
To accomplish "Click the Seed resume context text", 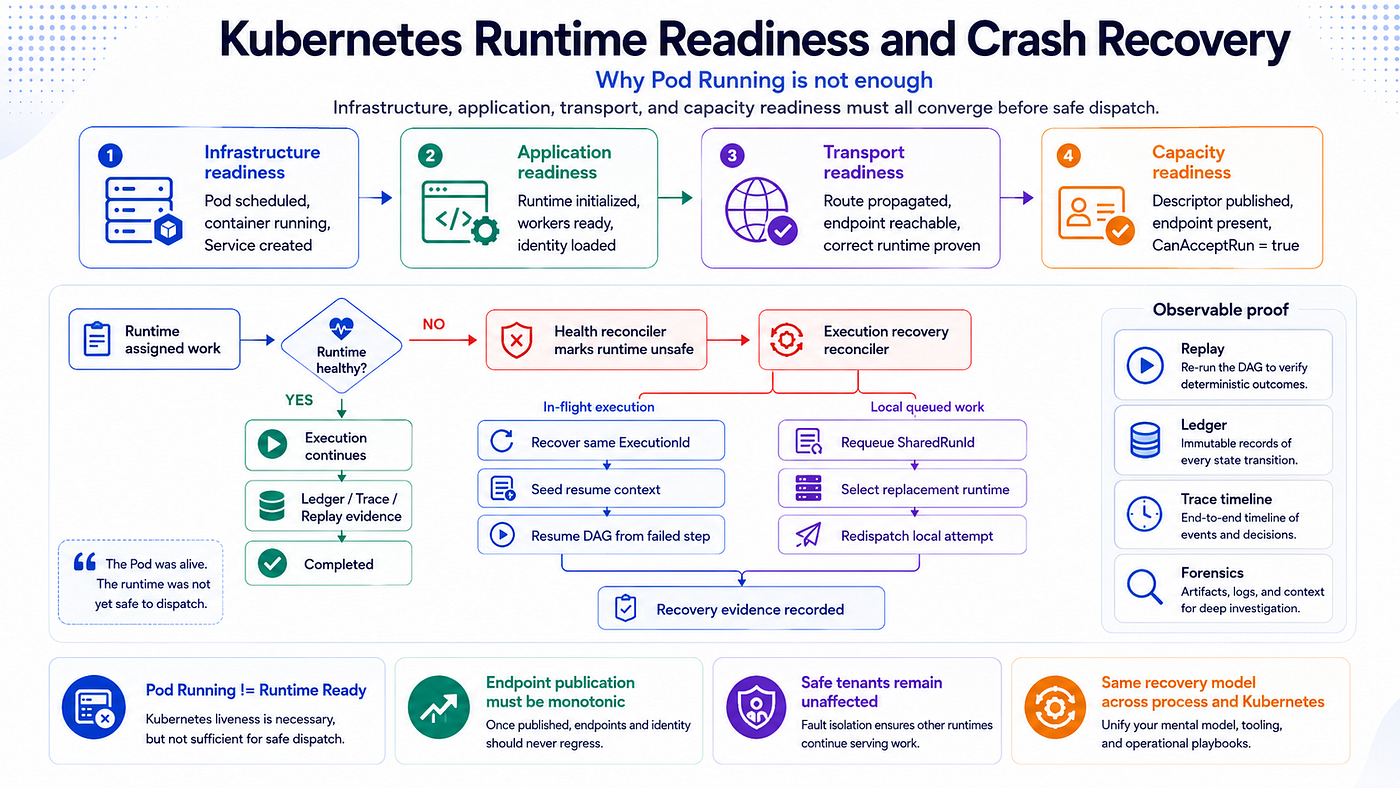I will tap(595, 489).
